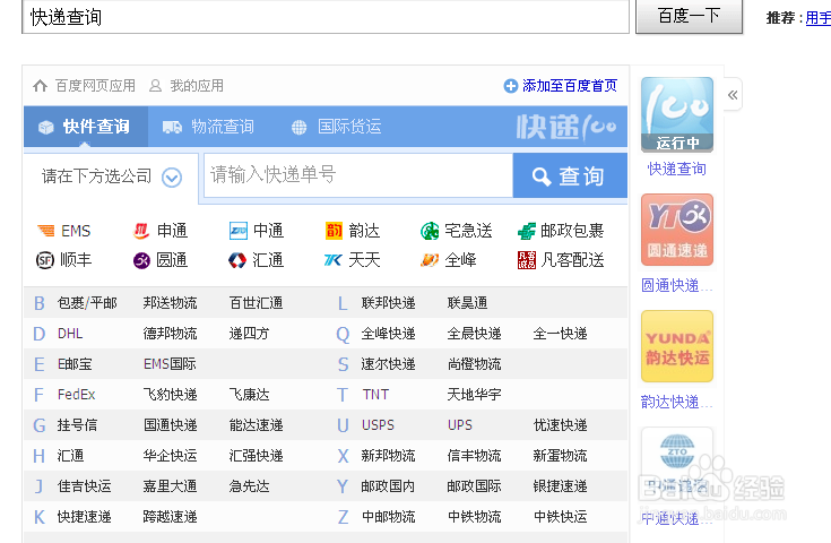Click the 凡客配送 red logo icon
Image resolution: width=831 pixels, height=543 pixels.
pos(526,260)
